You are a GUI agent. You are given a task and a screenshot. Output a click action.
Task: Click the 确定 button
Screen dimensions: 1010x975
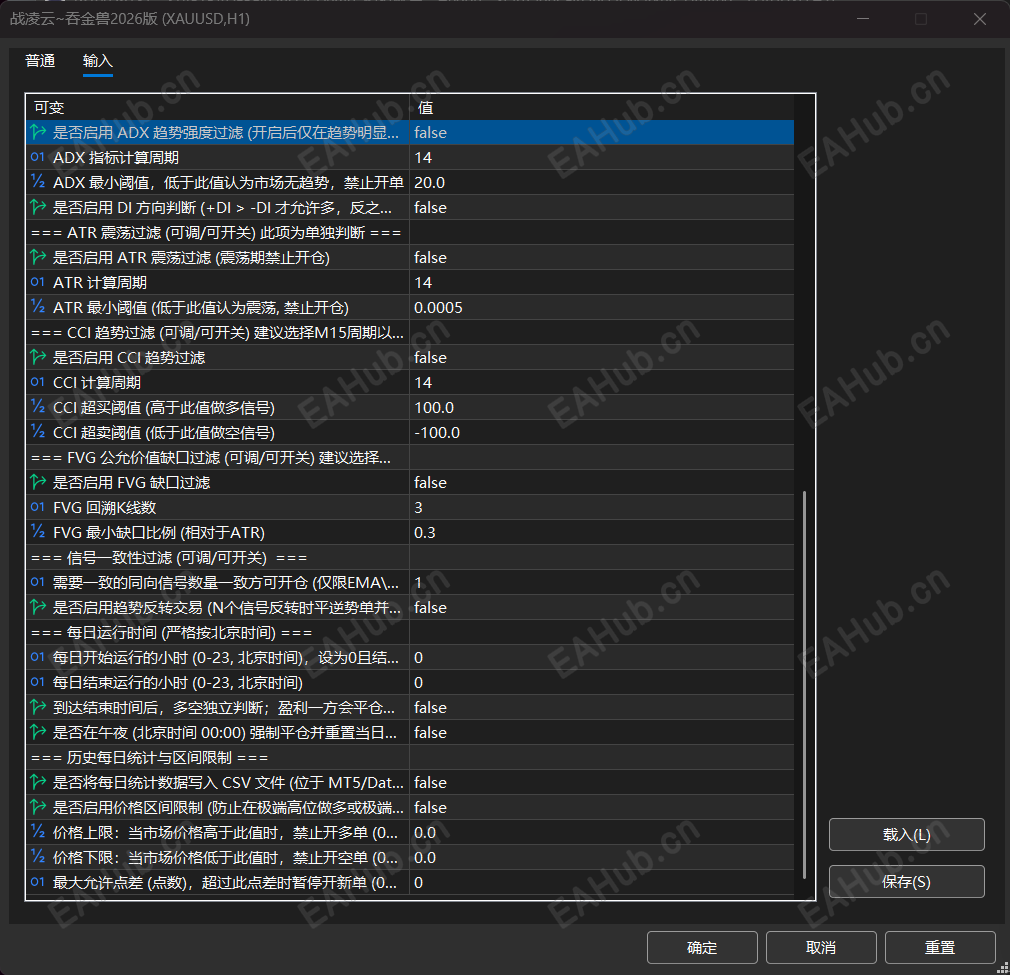pyautogui.click(x=702, y=947)
